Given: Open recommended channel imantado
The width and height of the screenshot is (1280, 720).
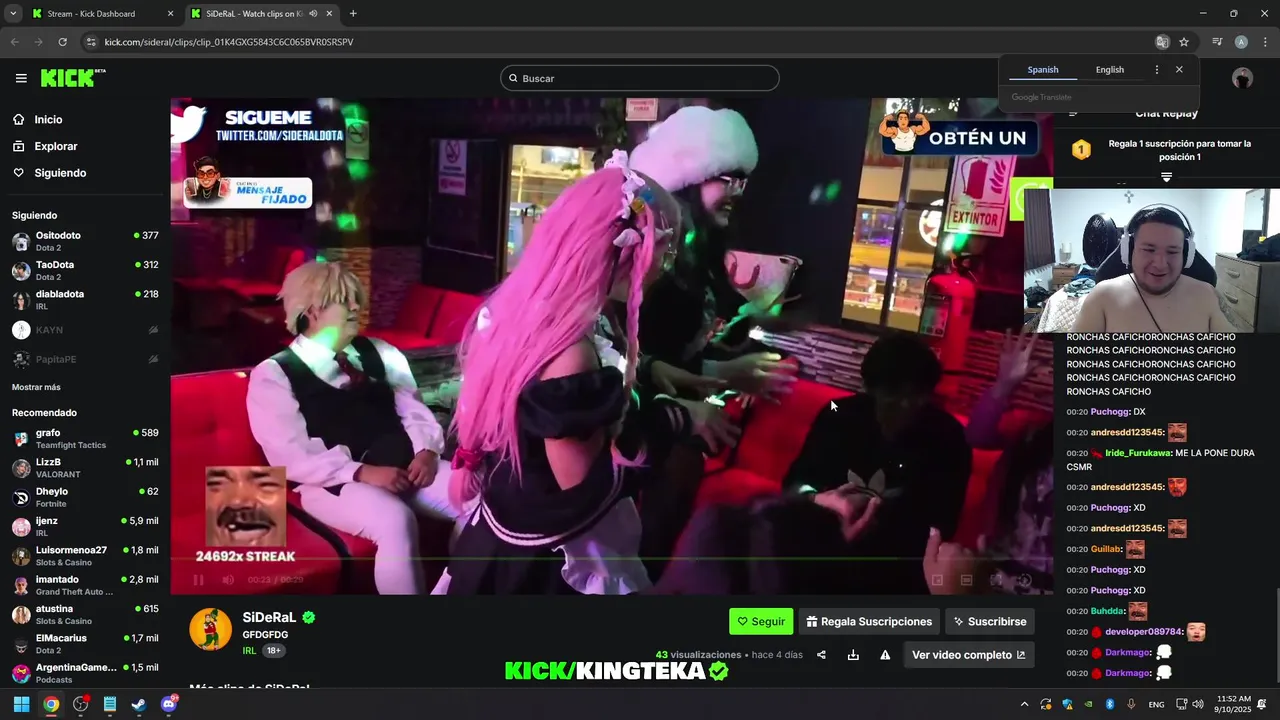Looking at the screenshot, I should 85,585.
